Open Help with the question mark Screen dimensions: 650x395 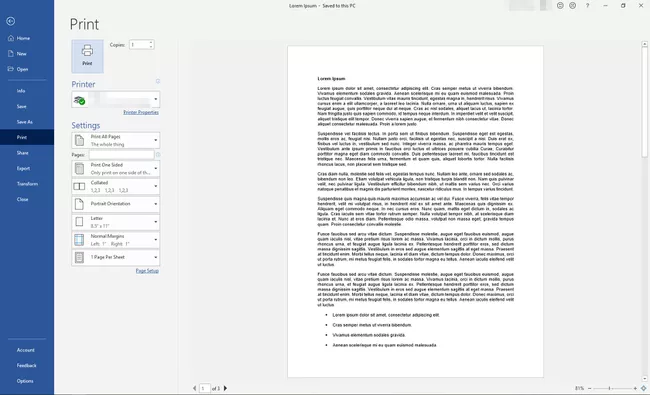point(587,5)
